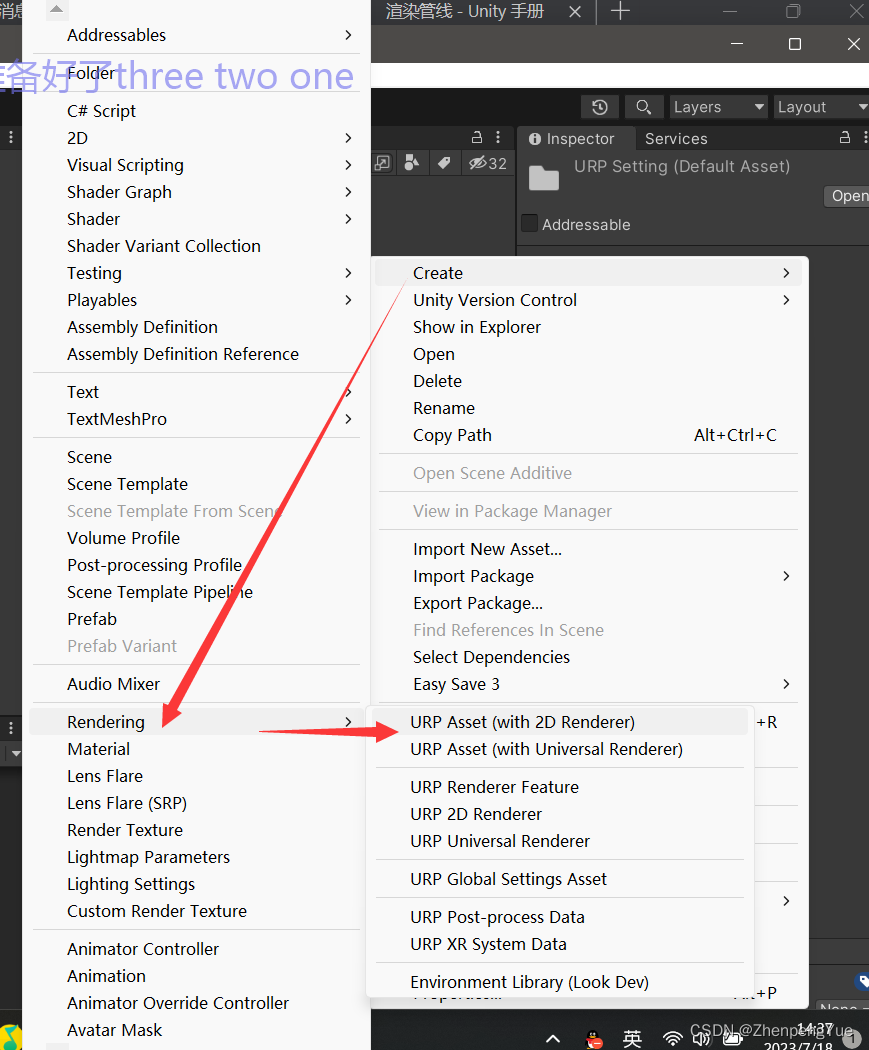The image size is (869, 1050).
Task: Choose URP 2D Renderer menu item
Action: [561, 814]
